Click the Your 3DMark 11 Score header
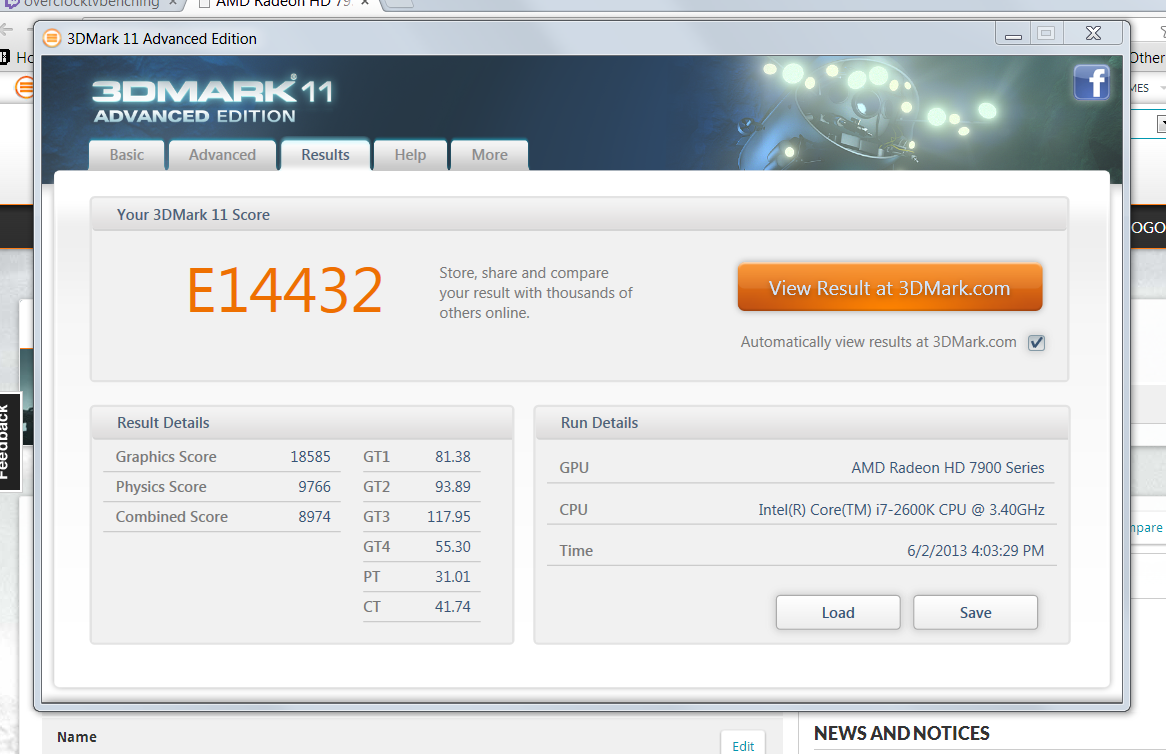 pos(193,215)
